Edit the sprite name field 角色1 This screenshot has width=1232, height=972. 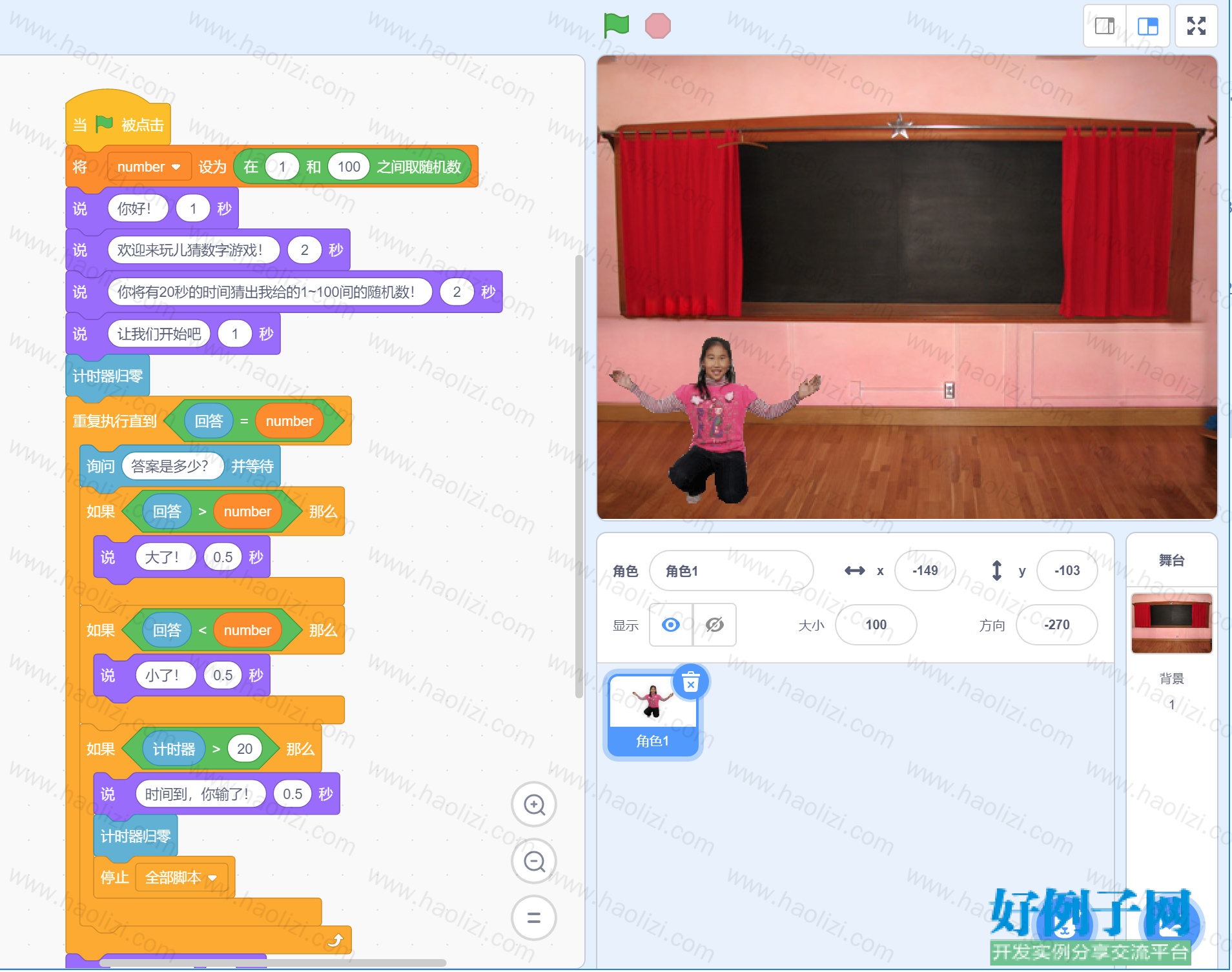731,571
